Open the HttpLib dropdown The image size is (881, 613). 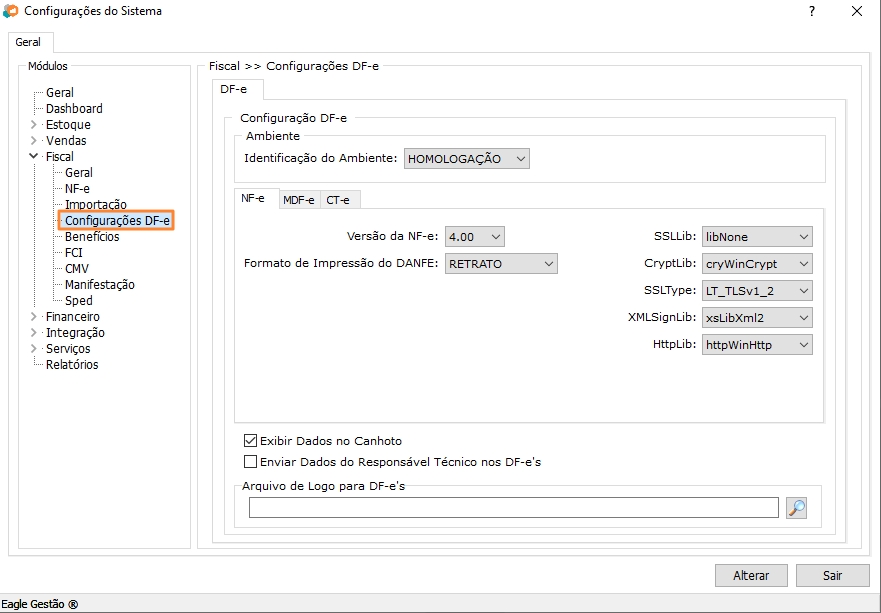[757, 344]
